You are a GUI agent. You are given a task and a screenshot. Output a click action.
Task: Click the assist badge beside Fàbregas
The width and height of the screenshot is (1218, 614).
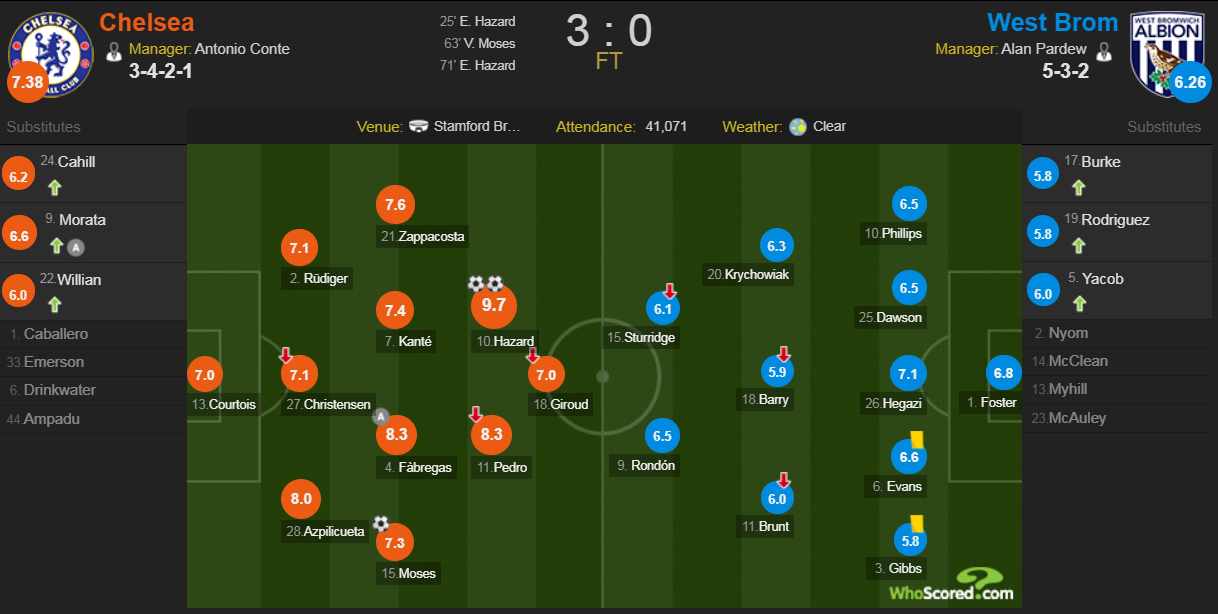coord(380,416)
